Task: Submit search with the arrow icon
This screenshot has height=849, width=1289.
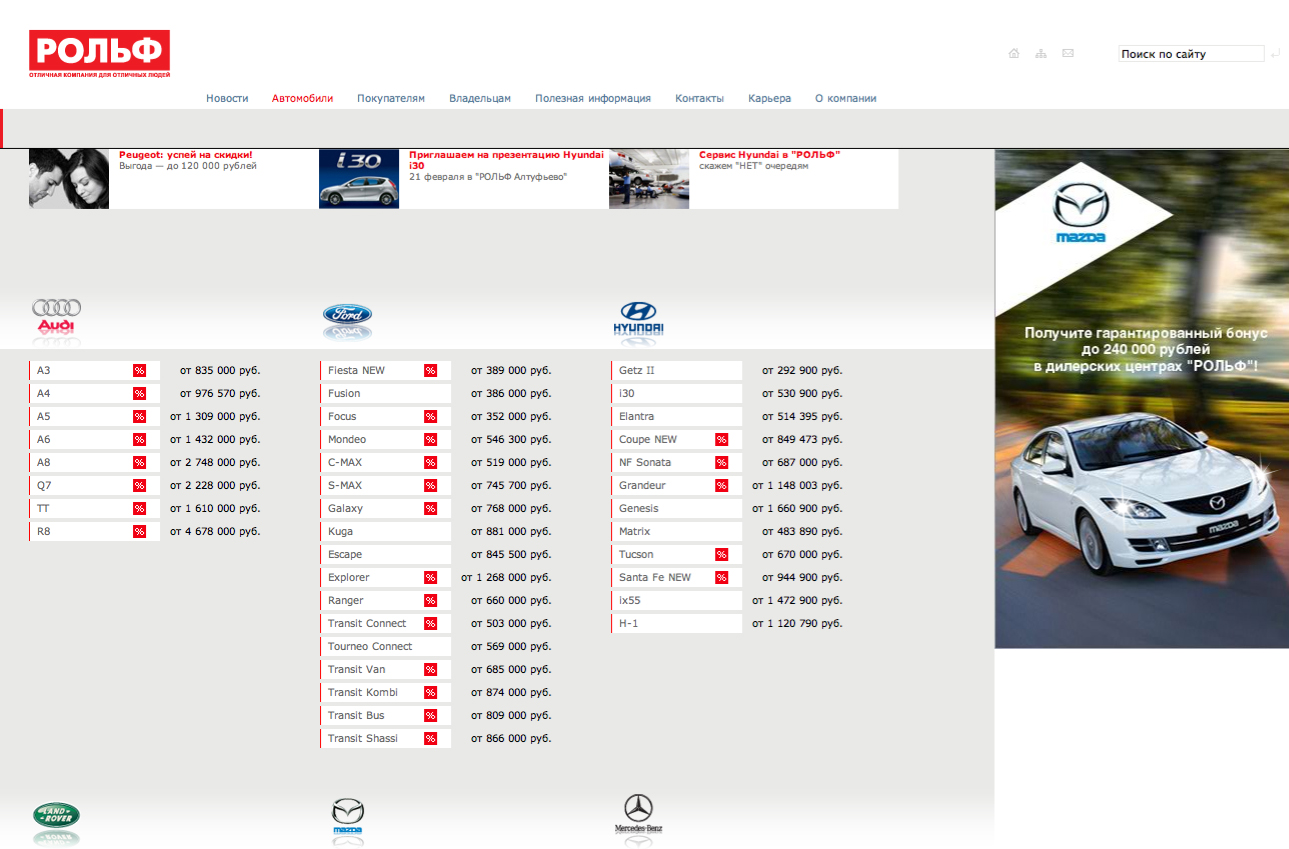Action: coord(1275,54)
